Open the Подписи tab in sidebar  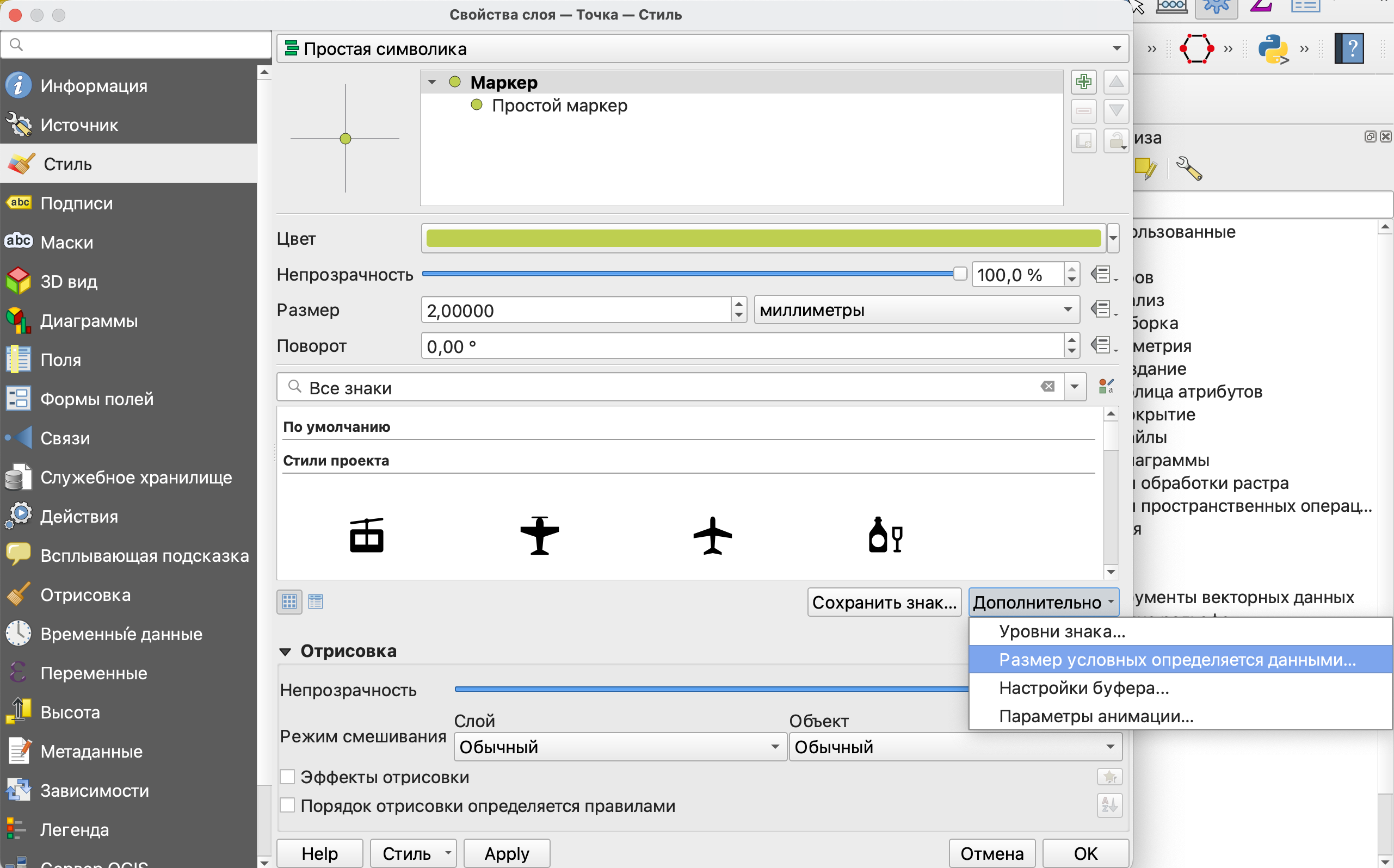point(76,203)
